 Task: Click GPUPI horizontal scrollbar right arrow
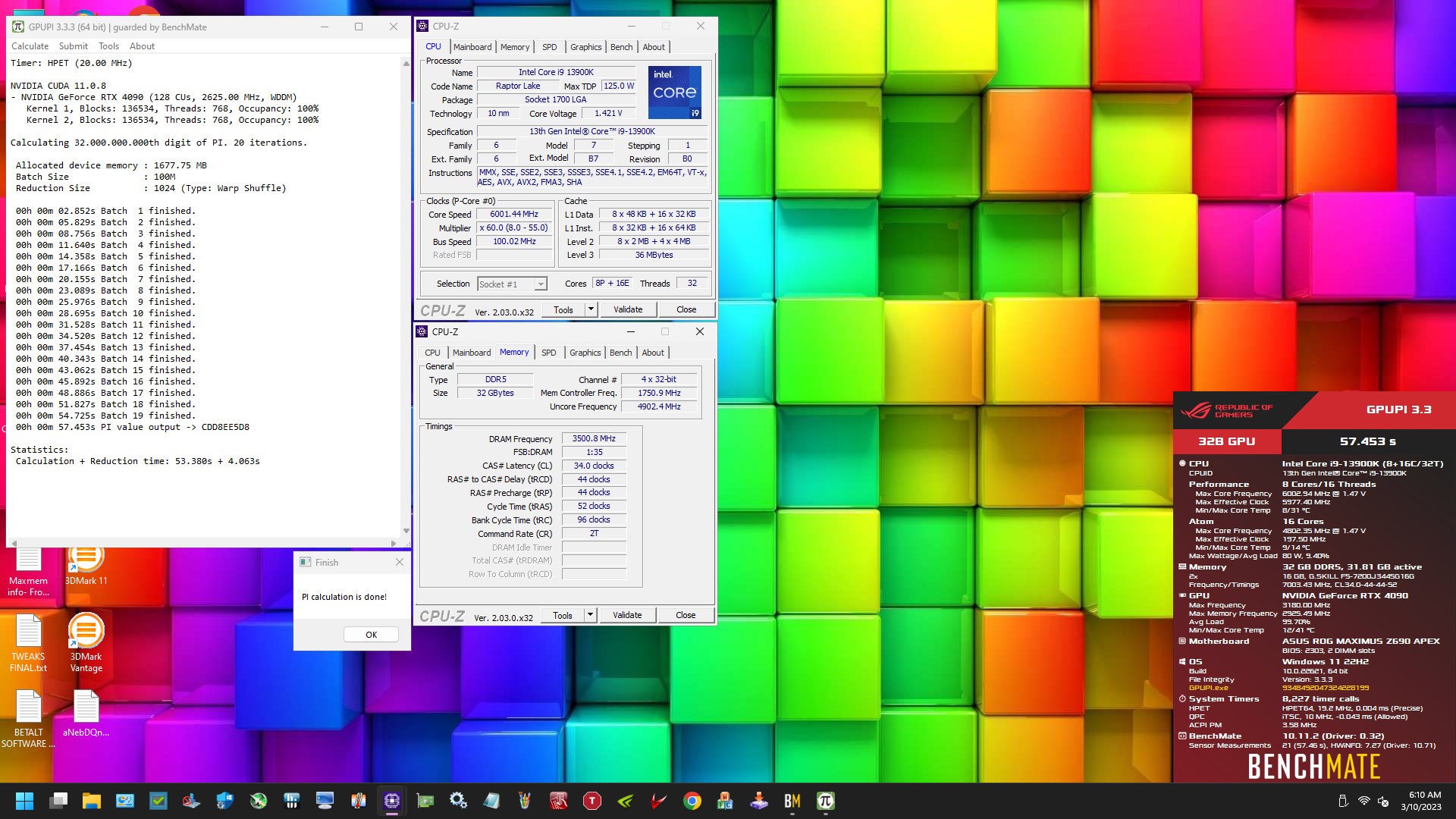[393, 543]
